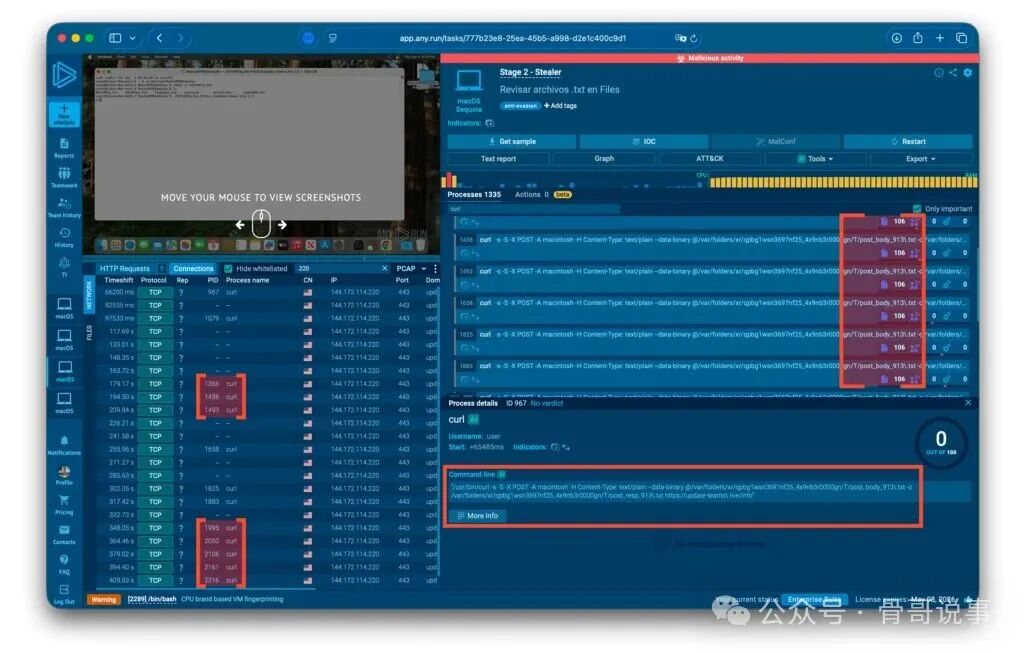
Task: Click RAM usage yellow bar graph
Action: coord(843,182)
